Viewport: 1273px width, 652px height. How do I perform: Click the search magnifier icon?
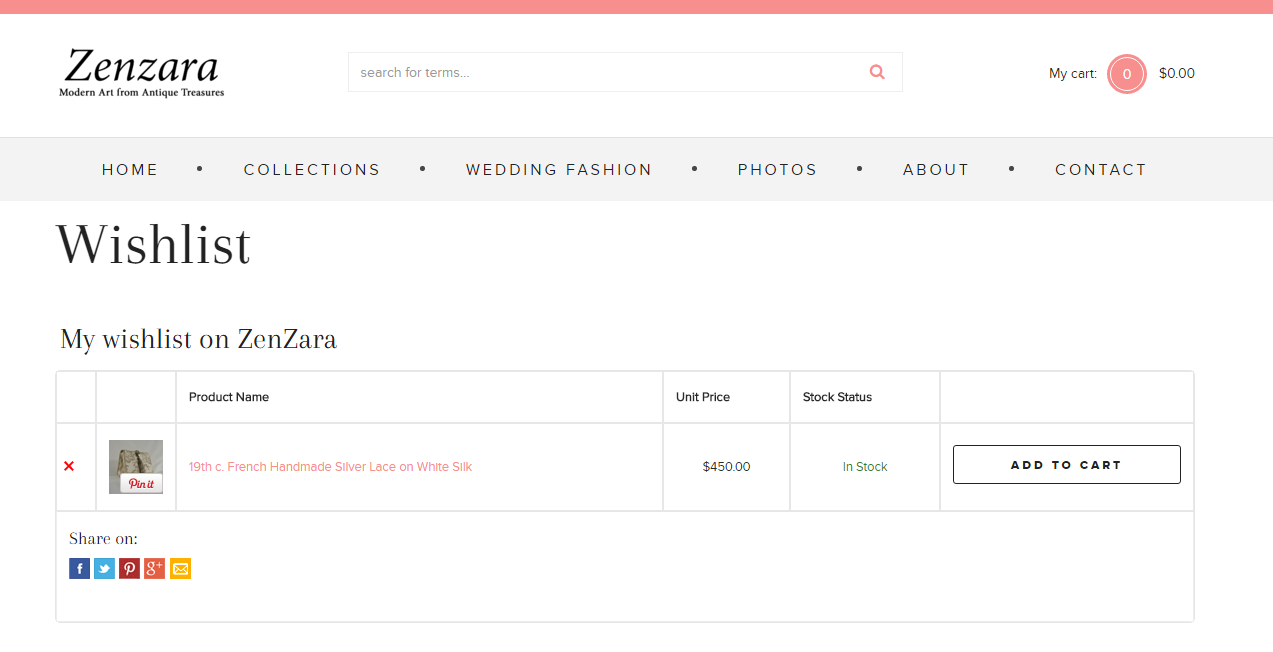(877, 72)
